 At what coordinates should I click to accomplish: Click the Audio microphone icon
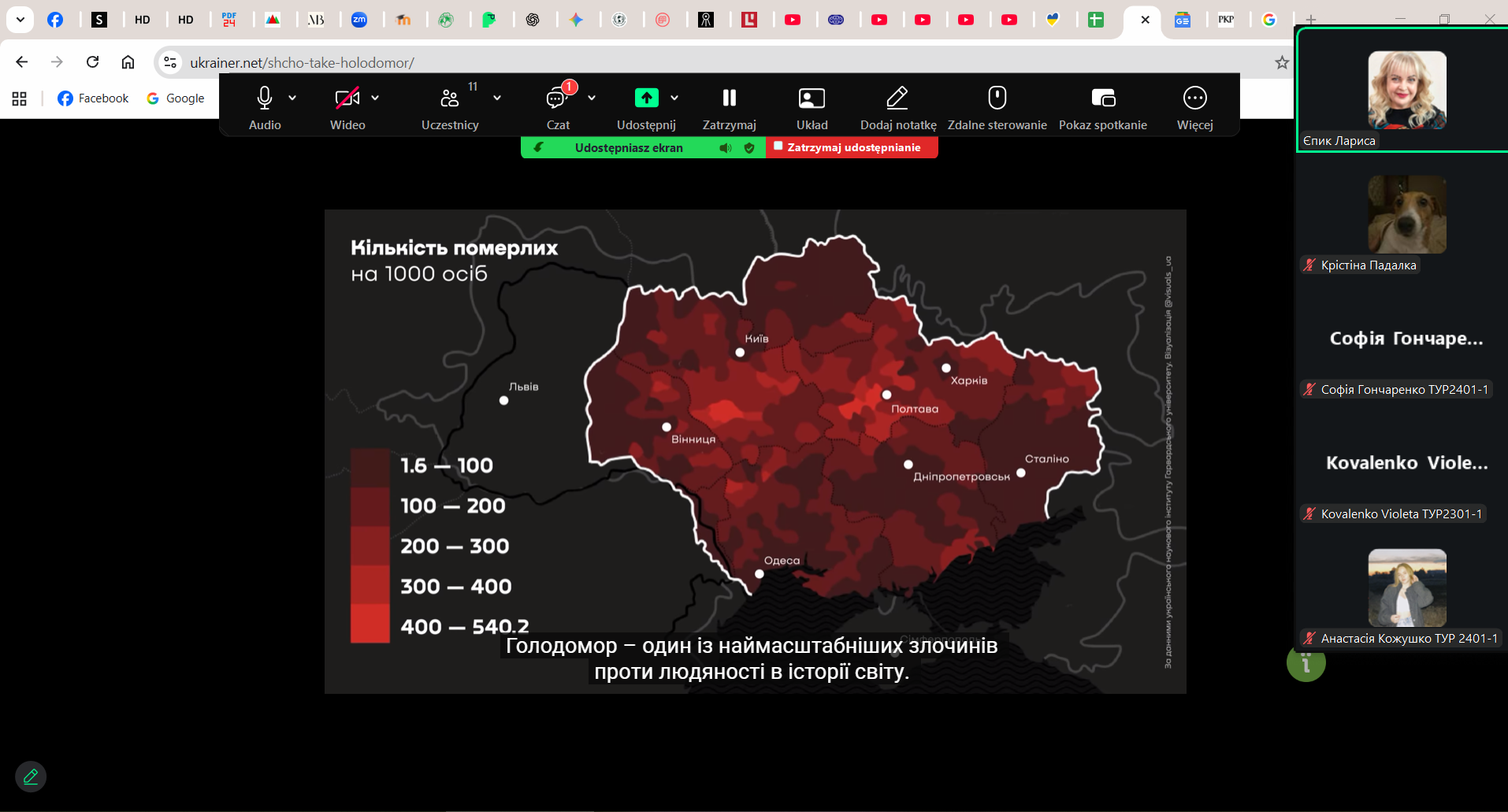coord(265,98)
